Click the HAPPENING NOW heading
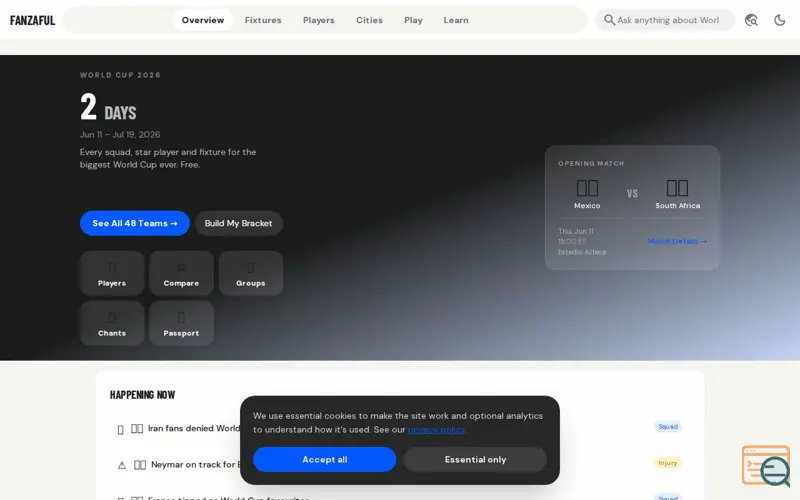This screenshot has width=800, height=500. (142, 395)
